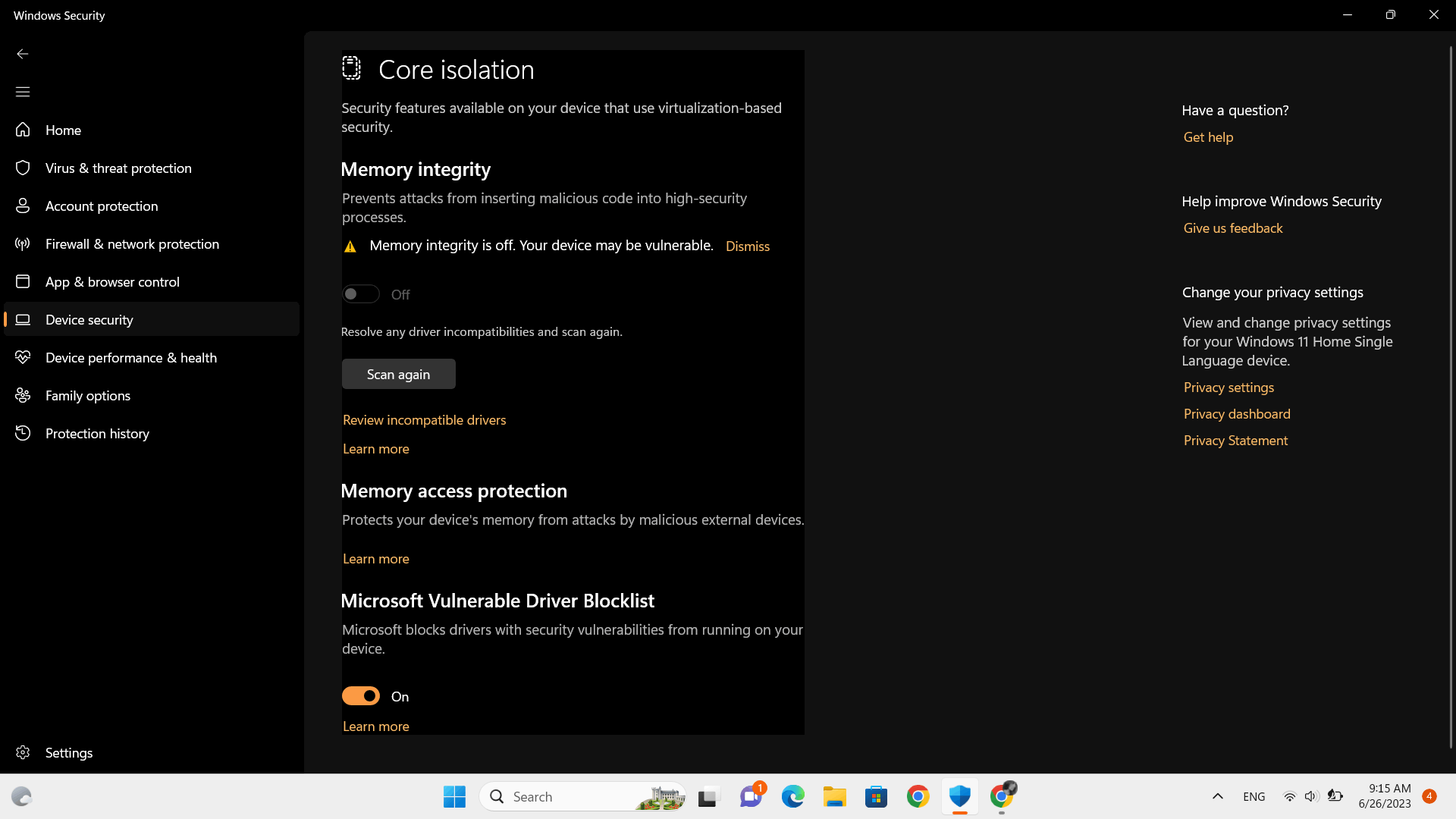Open App & browser control
Image resolution: width=1456 pixels, height=819 pixels.
[x=152, y=281]
